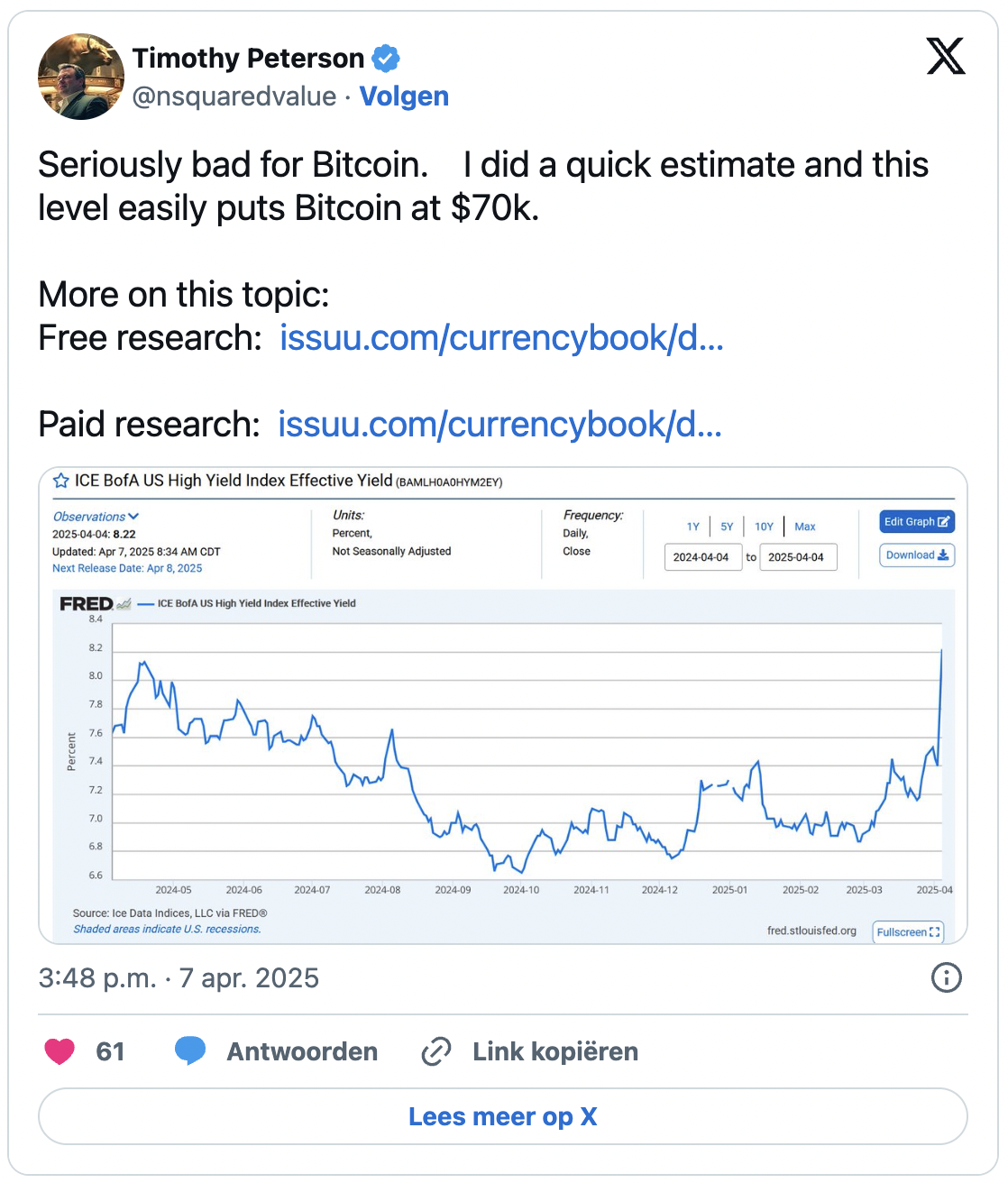Viewport: 1008px width, 1183px height.
Task: Click the Edit Graph button
Action: [x=916, y=522]
